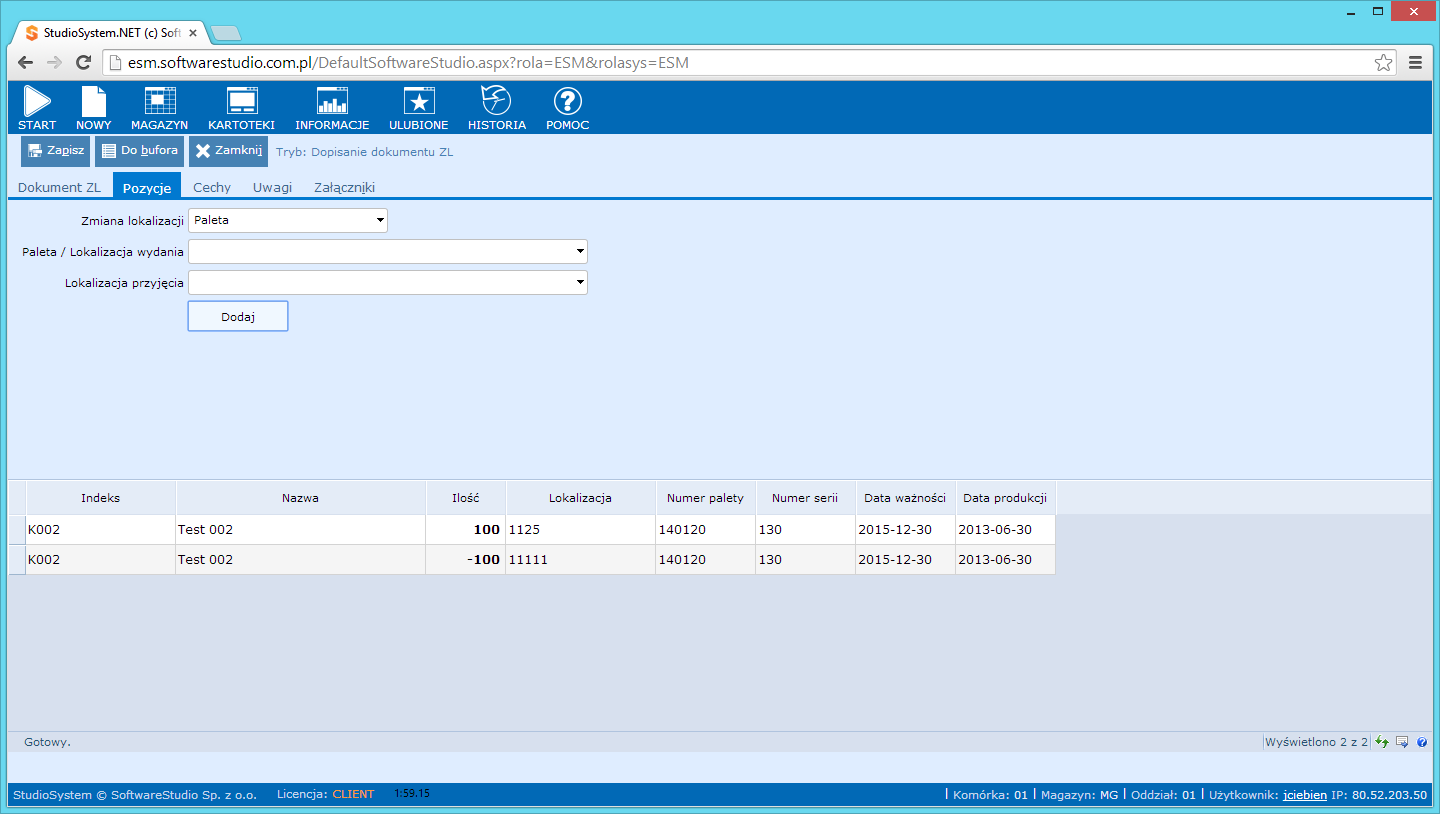Viewport: 1440px width, 814px height.
Task: Click the Dodaj button
Action: (x=238, y=316)
